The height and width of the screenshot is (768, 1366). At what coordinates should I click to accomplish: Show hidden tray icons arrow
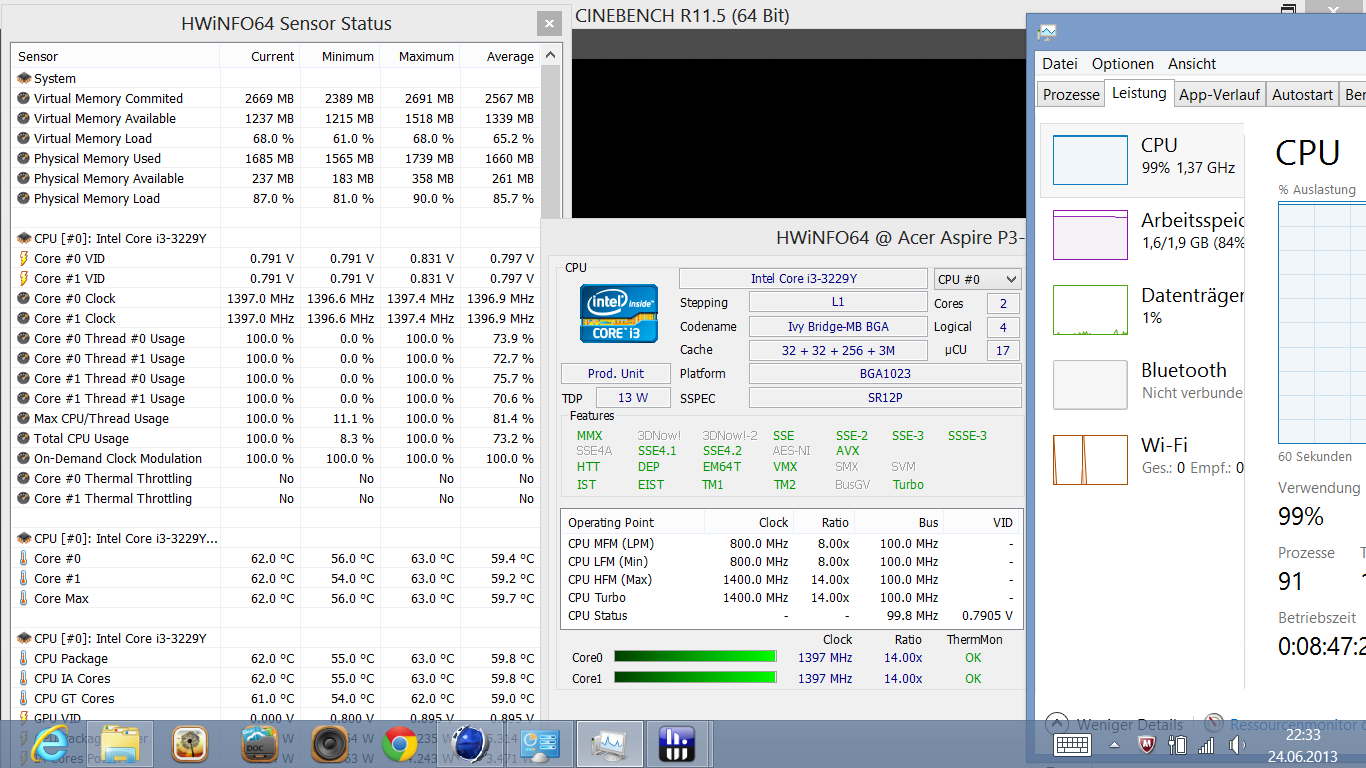pyautogui.click(x=1114, y=745)
